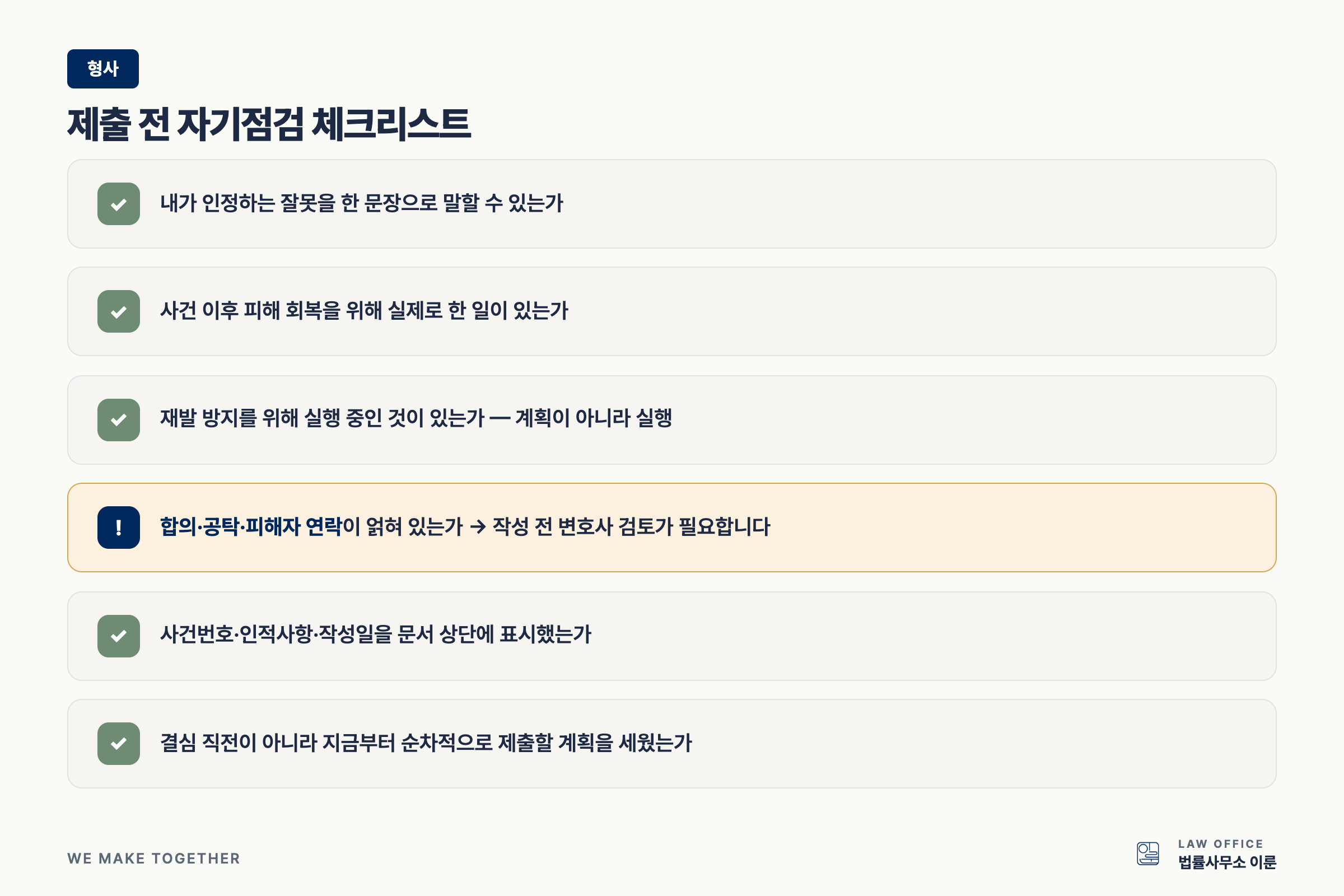Open the 법률사무소 이룬 name link
The width and height of the screenshot is (1344, 896).
click(1227, 862)
